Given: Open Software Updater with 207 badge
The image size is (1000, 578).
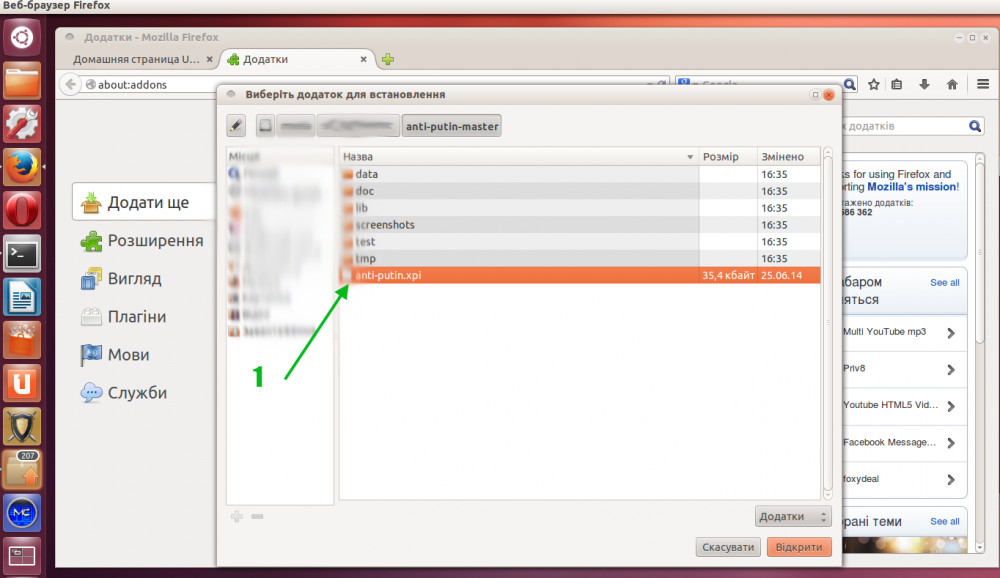Looking at the screenshot, I should pos(22,470).
